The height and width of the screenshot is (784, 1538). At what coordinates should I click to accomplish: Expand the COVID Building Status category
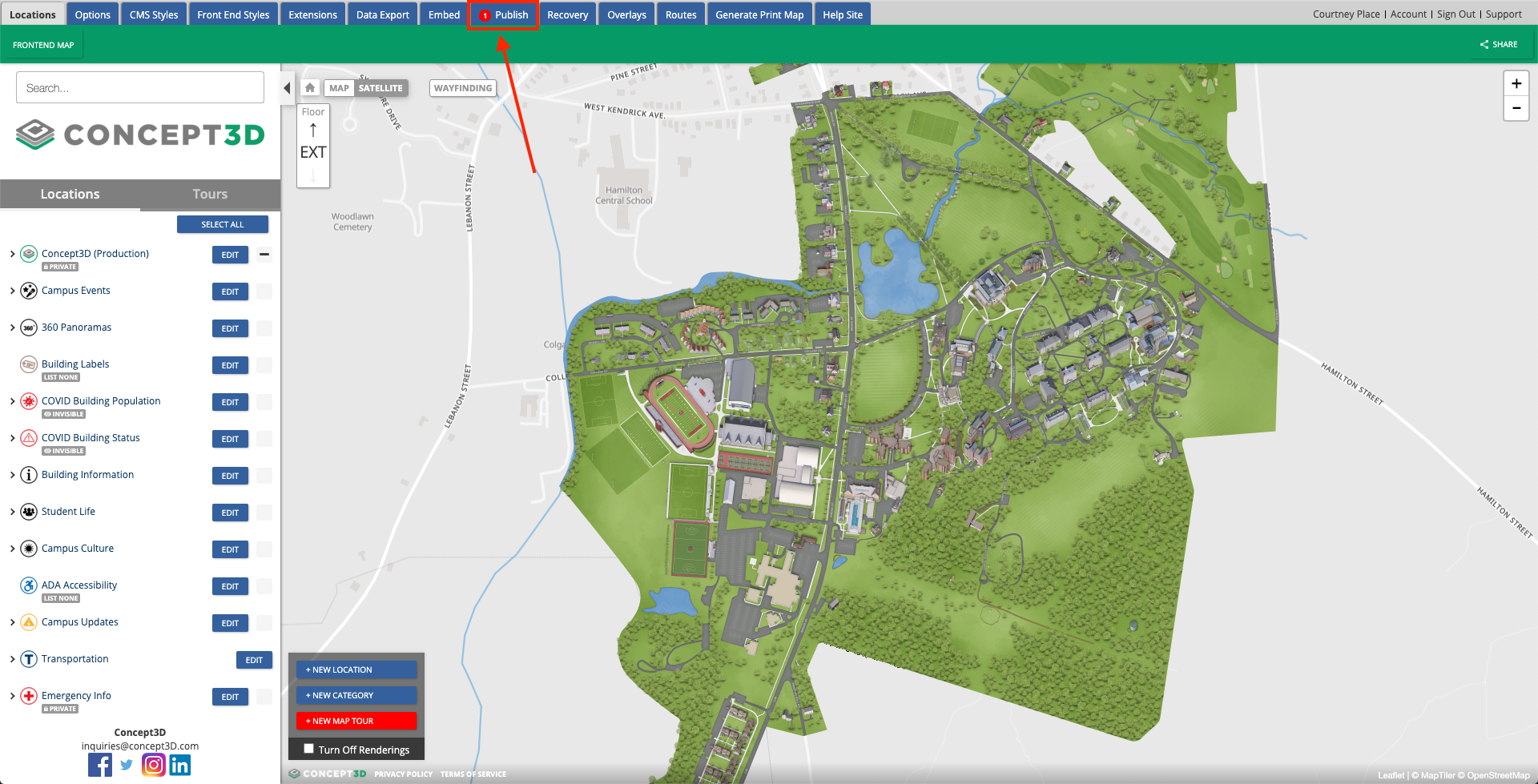coord(12,438)
